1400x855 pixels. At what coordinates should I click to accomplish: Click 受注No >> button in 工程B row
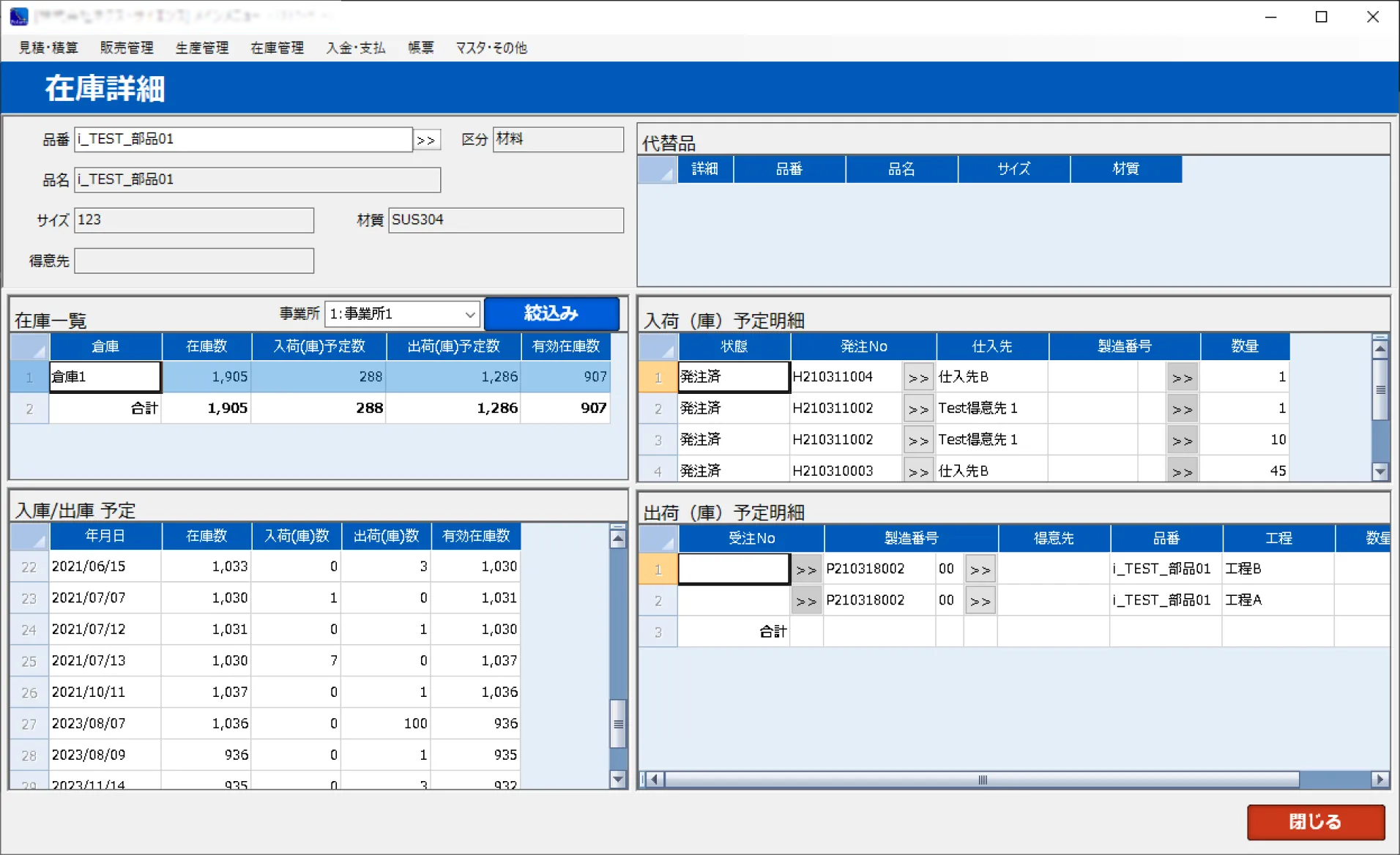coord(806,570)
